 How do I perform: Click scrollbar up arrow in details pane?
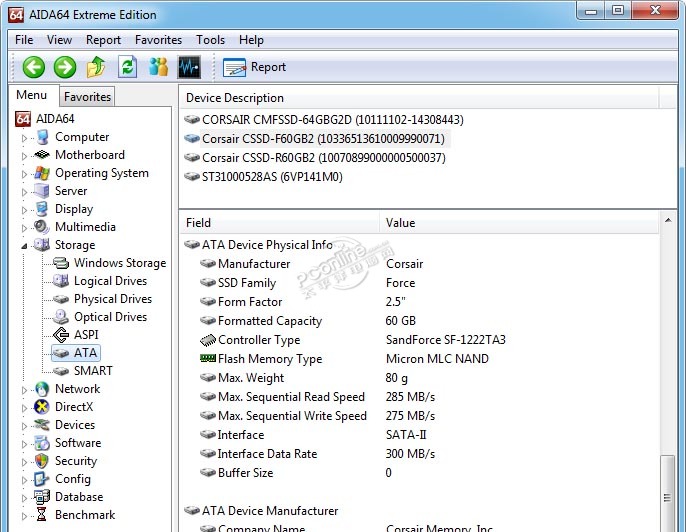coord(668,220)
